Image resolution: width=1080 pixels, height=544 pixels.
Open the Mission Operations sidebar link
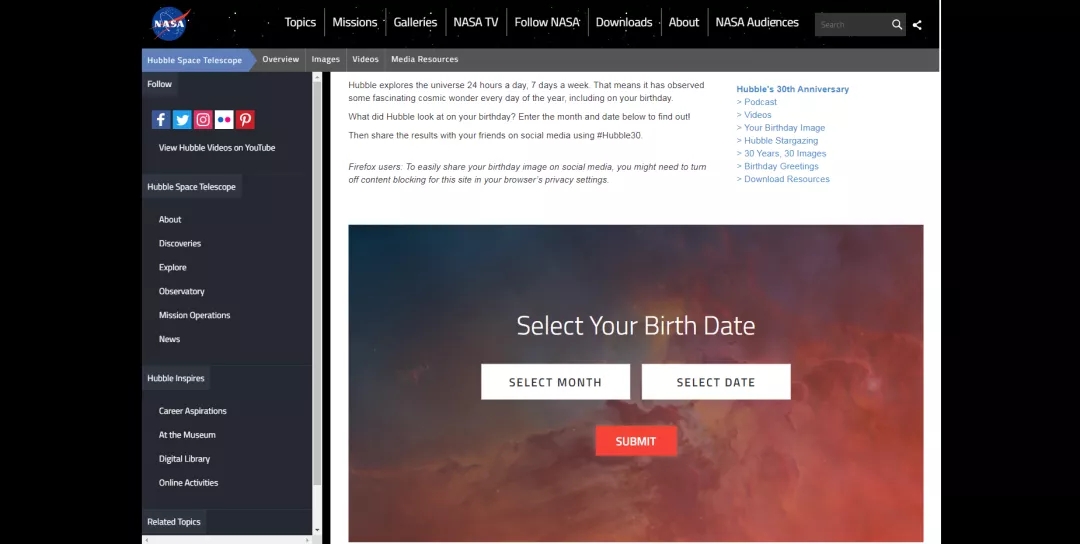pyautogui.click(x=195, y=315)
